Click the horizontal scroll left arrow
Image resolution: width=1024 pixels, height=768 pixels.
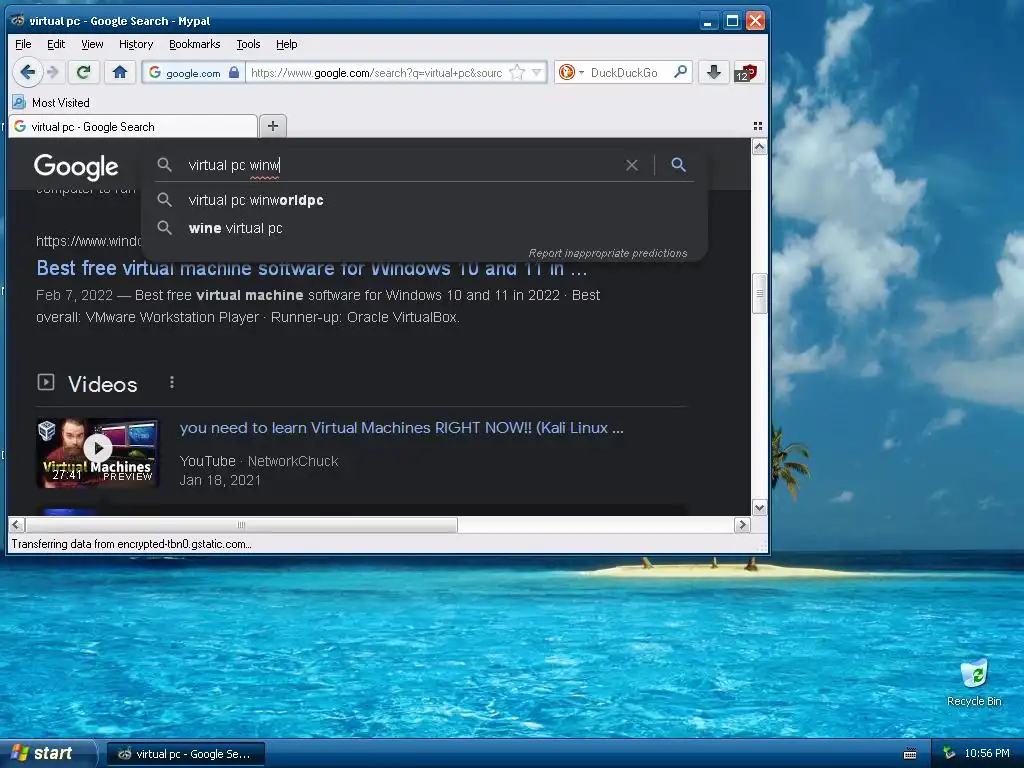coord(16,524)
